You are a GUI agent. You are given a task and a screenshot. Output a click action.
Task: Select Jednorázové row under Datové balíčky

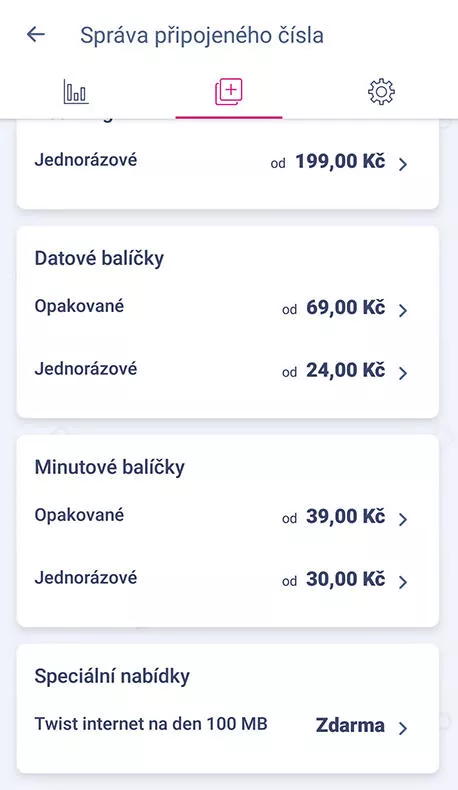coord(228,371)
